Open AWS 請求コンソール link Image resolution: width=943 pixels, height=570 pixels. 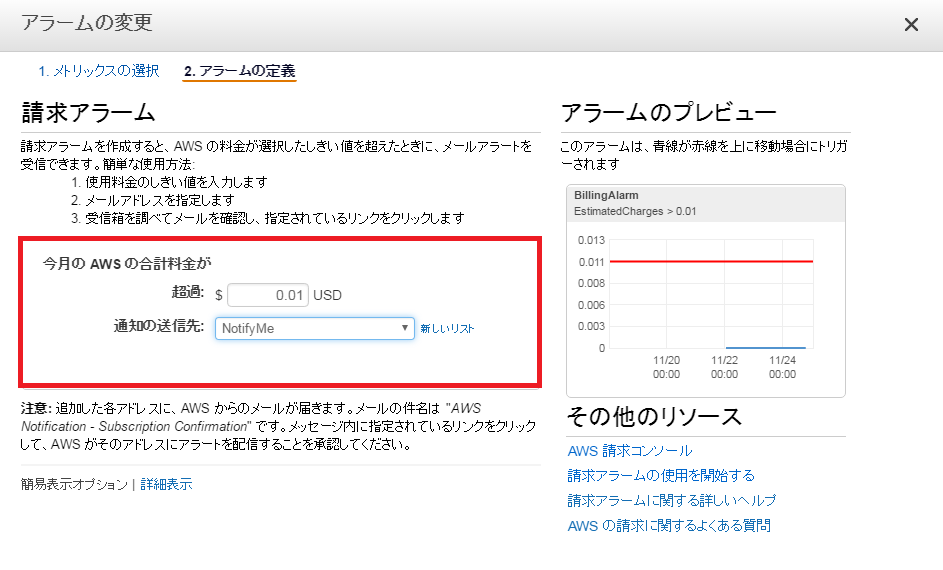coord(630,450)
